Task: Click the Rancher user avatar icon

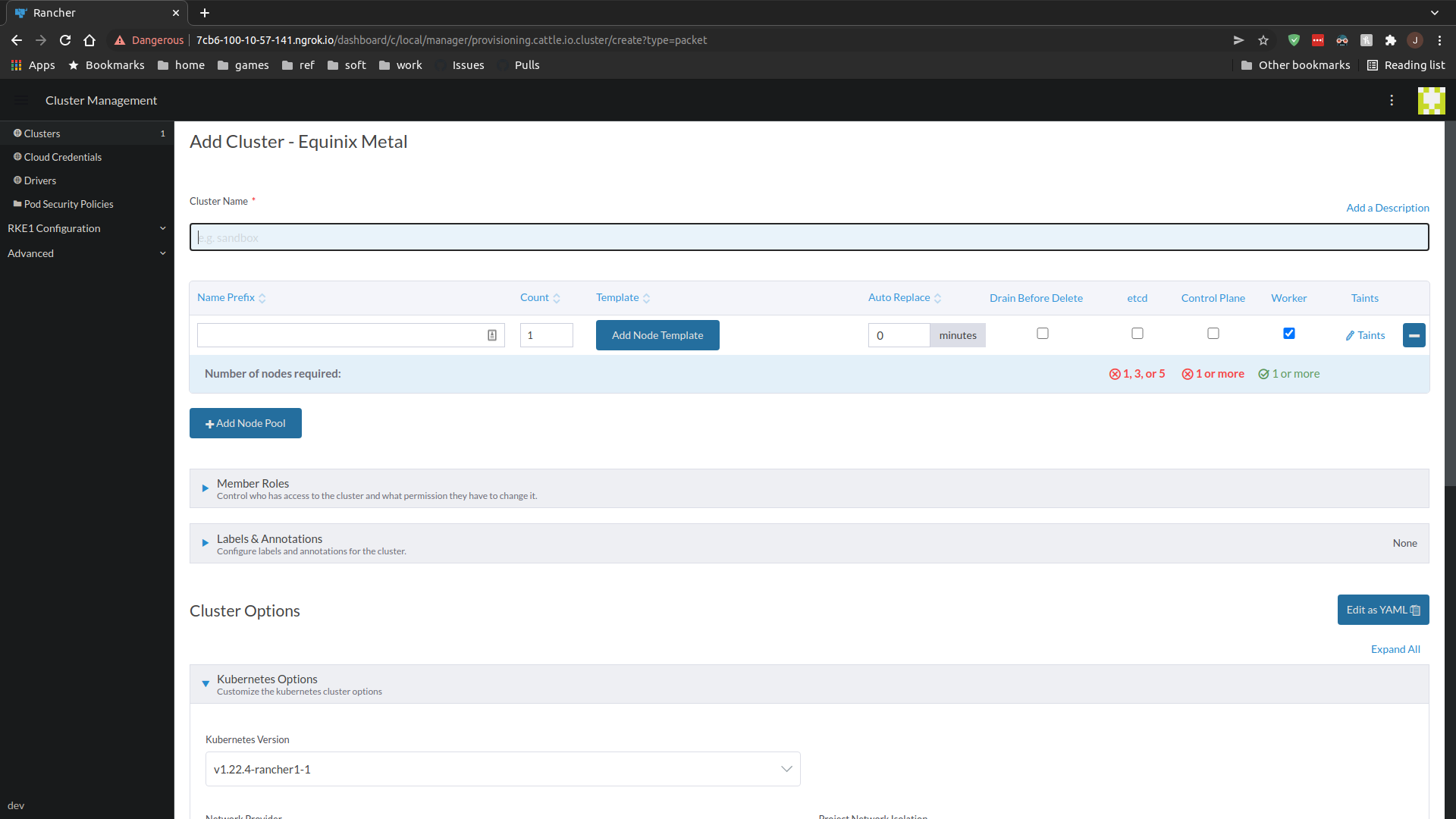Action: [1432, 100]
